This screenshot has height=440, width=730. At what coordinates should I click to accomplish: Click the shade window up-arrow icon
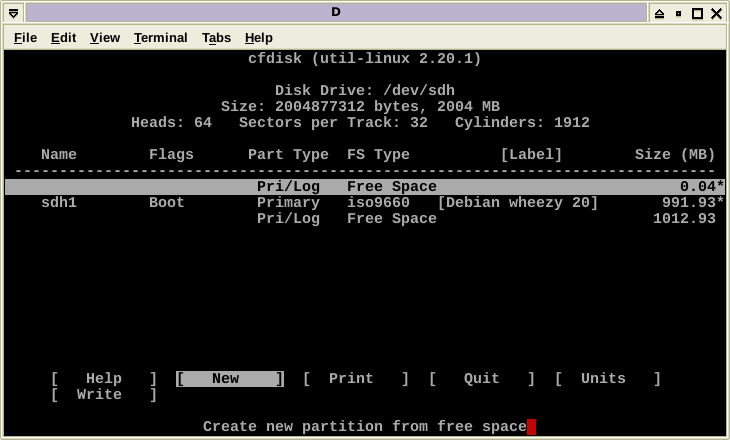[x=660, y=13]
